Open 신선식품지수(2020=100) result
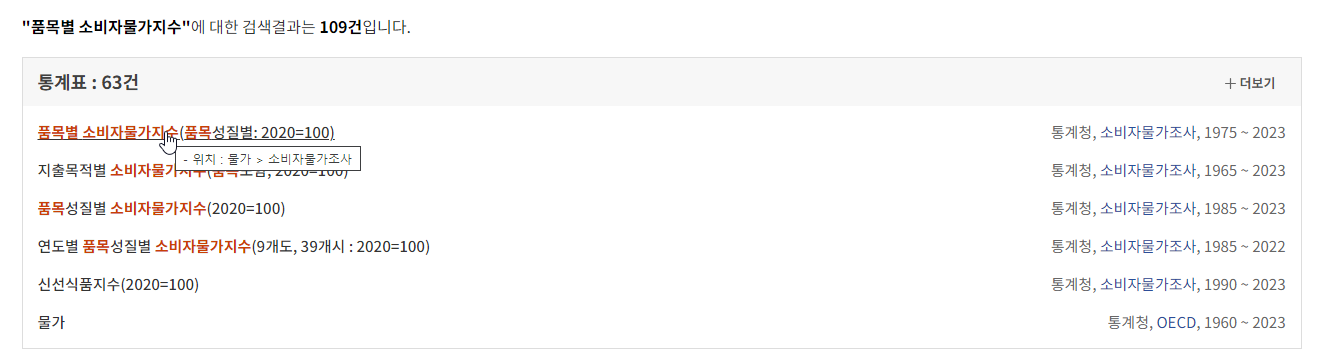The height and width of the screenshot is (362, 1317). [118, 284]
